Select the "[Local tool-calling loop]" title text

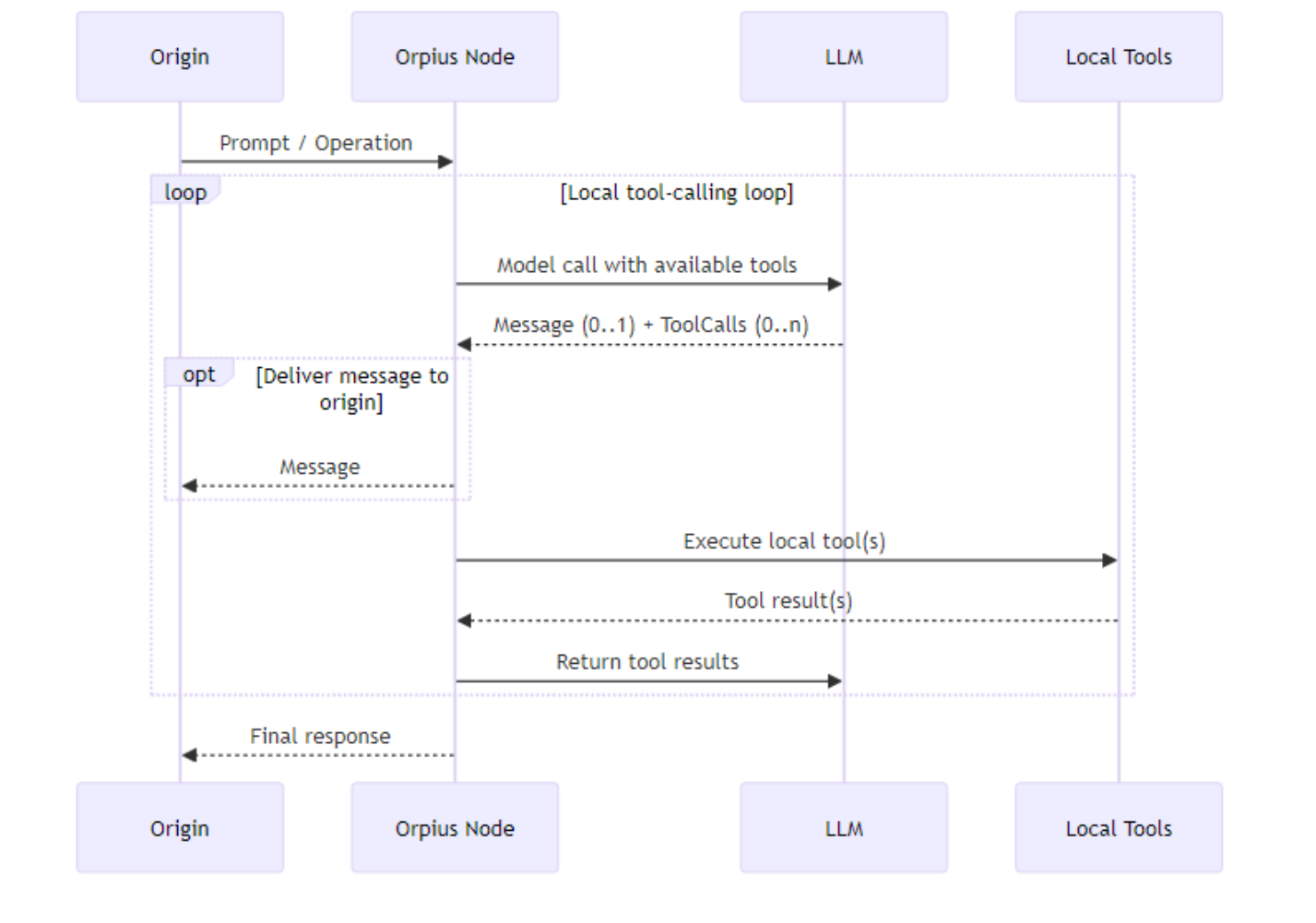click(676, 193)
